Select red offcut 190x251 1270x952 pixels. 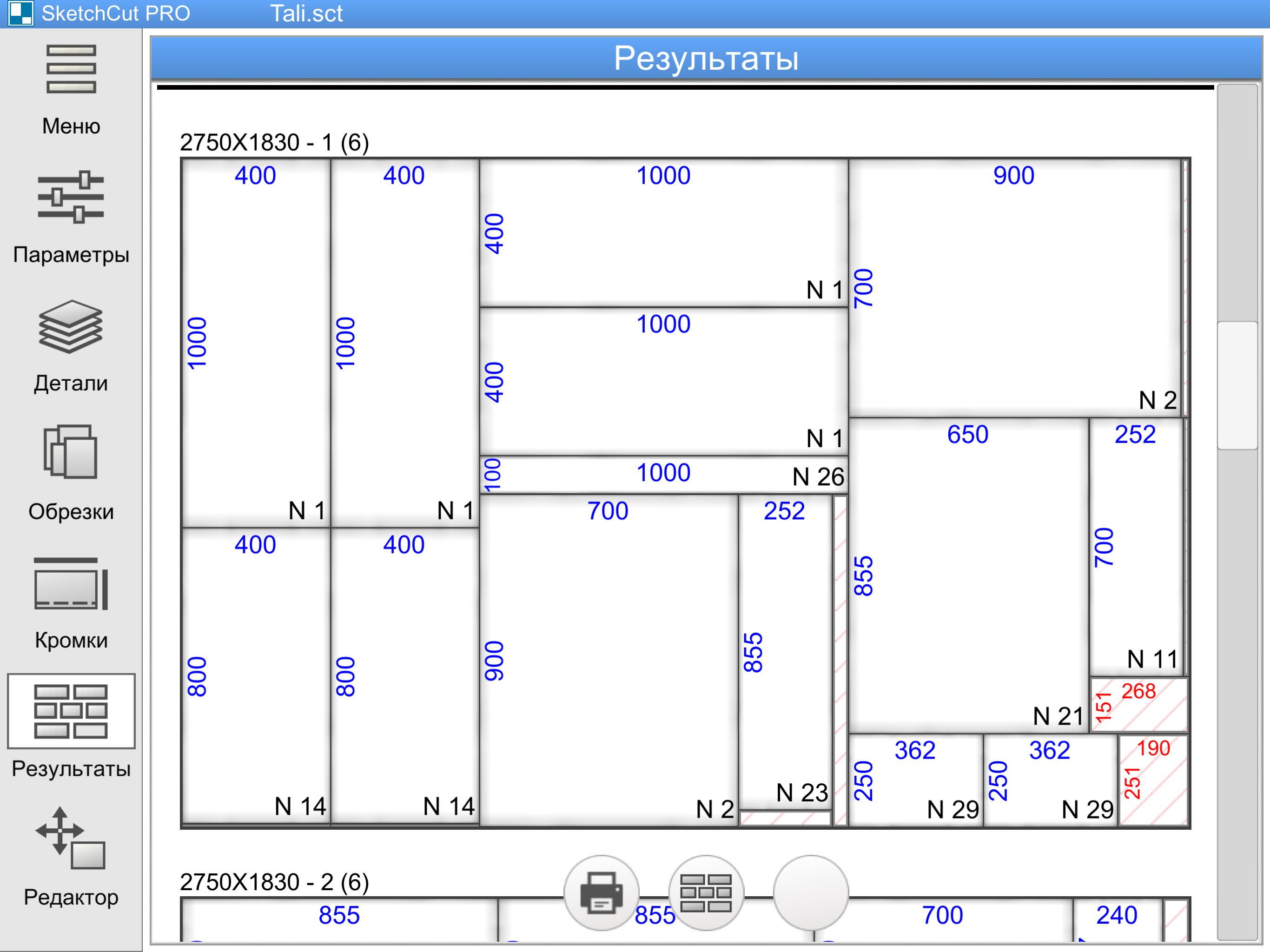pyautogui.click(x=1153, y=780)
